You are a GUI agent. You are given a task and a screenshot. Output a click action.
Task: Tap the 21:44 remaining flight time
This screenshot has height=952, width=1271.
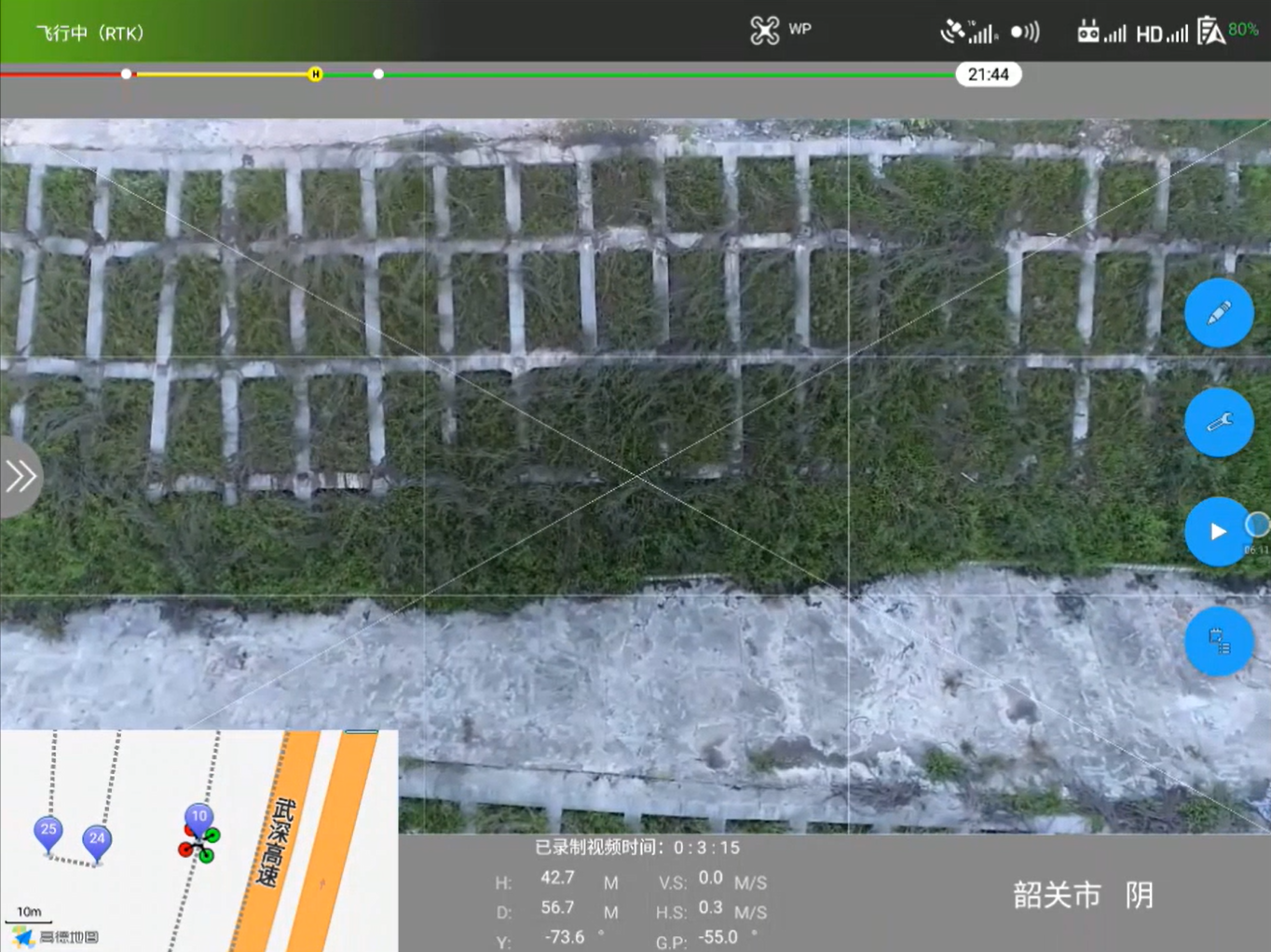[x=988, y=75]
